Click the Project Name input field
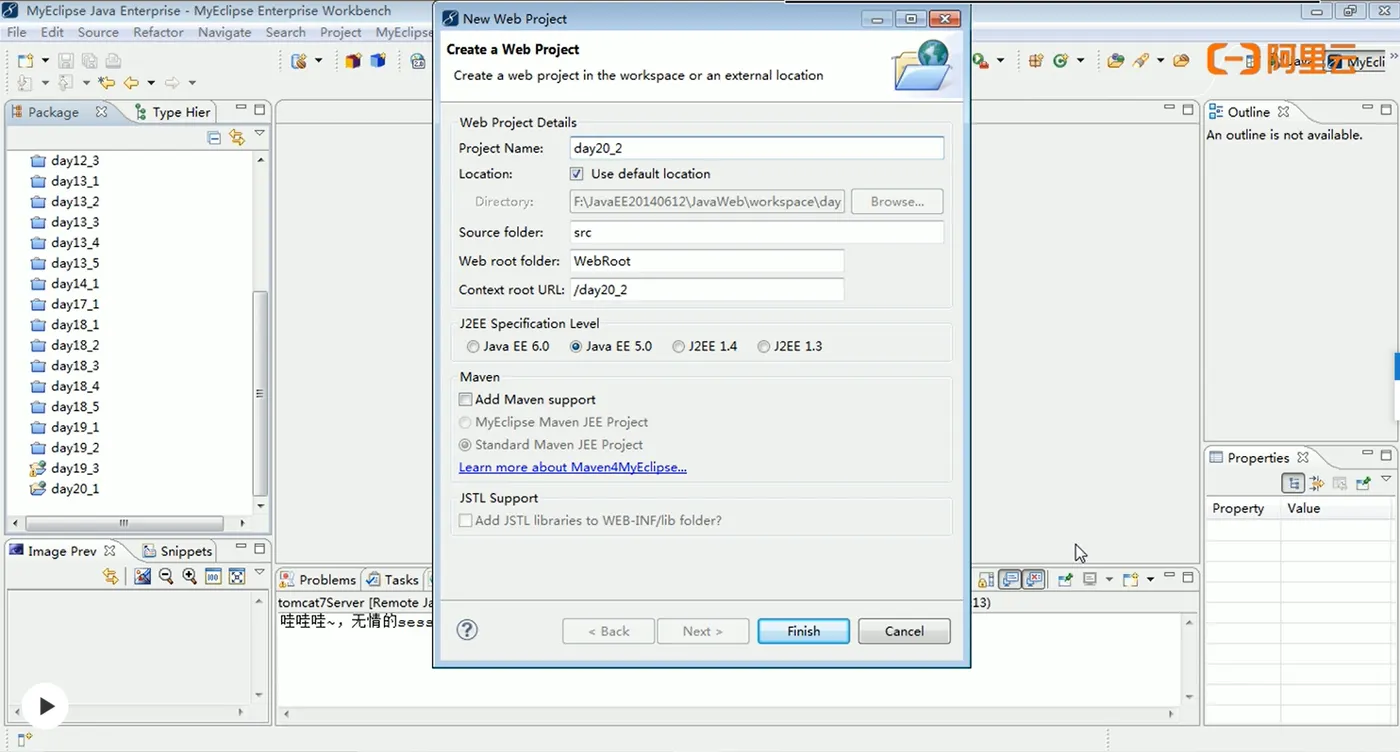The width and height of the screenshot is (1400, 752). click(756, 148)
